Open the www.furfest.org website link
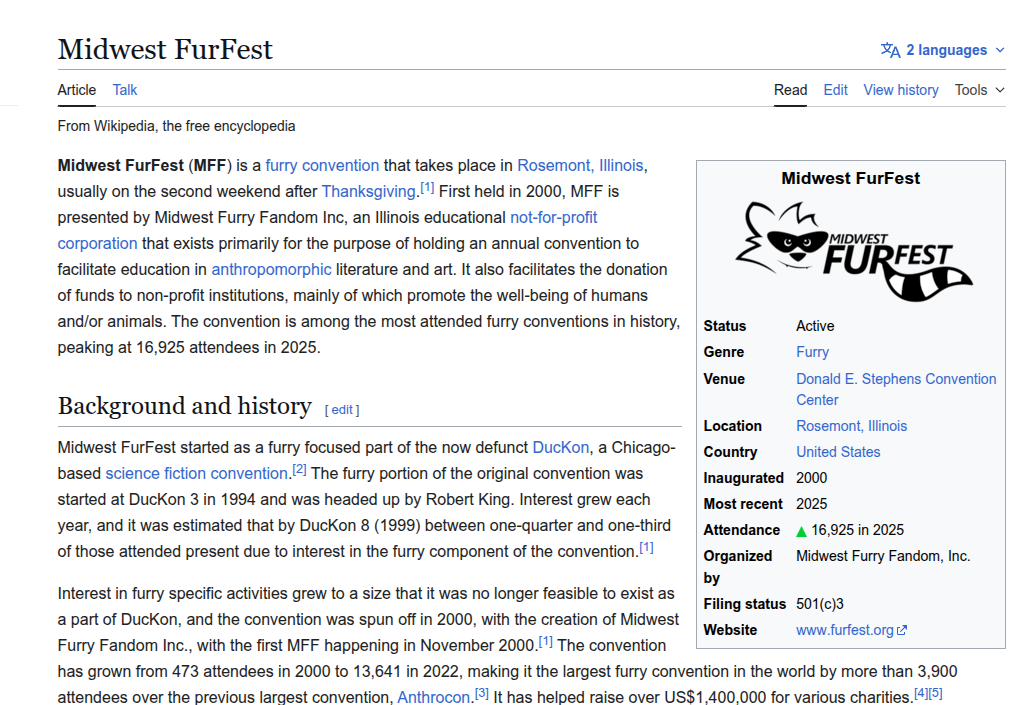The image size is (1017, 705). (x=844, y=630)
